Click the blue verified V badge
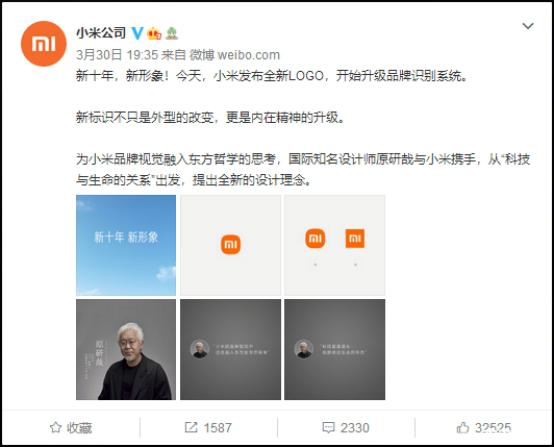 point(137,34)
